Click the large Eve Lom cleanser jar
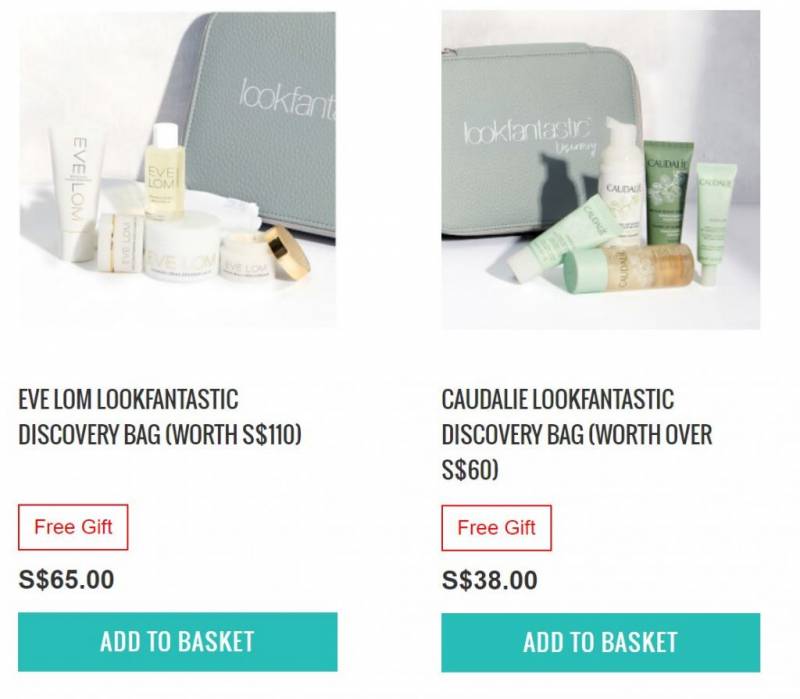Screen dimensions: 800x699 point(183,247)
